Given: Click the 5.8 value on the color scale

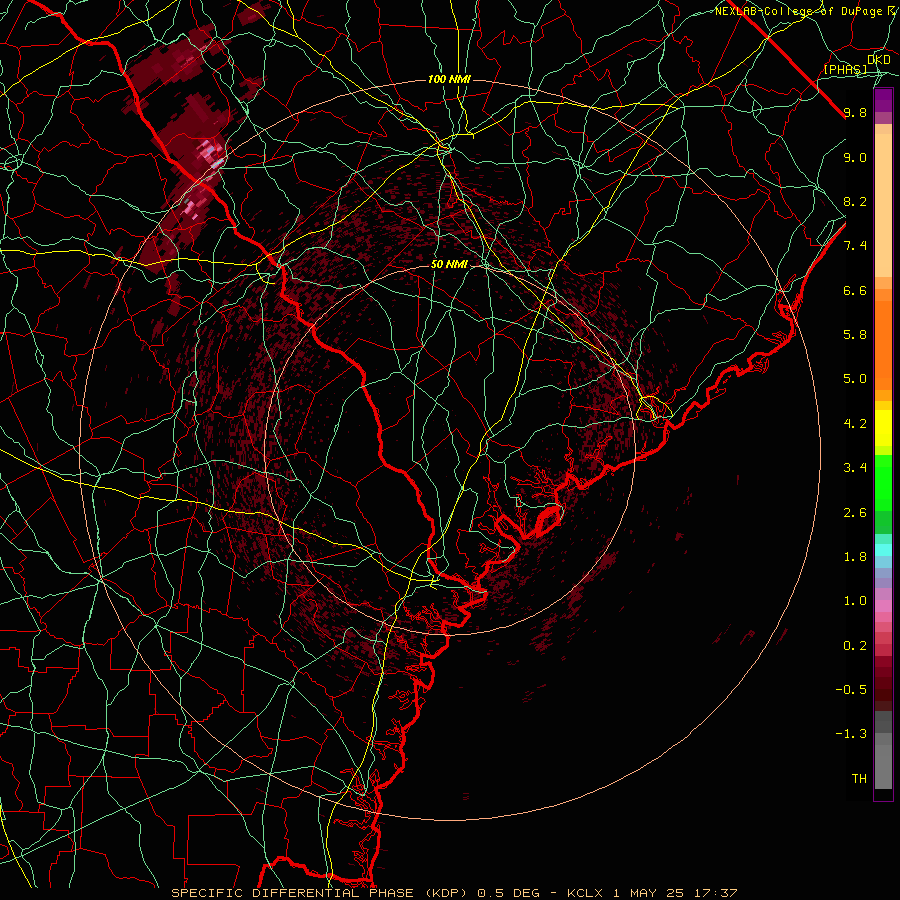Looking at the screenshot, I should click(855, 335).
